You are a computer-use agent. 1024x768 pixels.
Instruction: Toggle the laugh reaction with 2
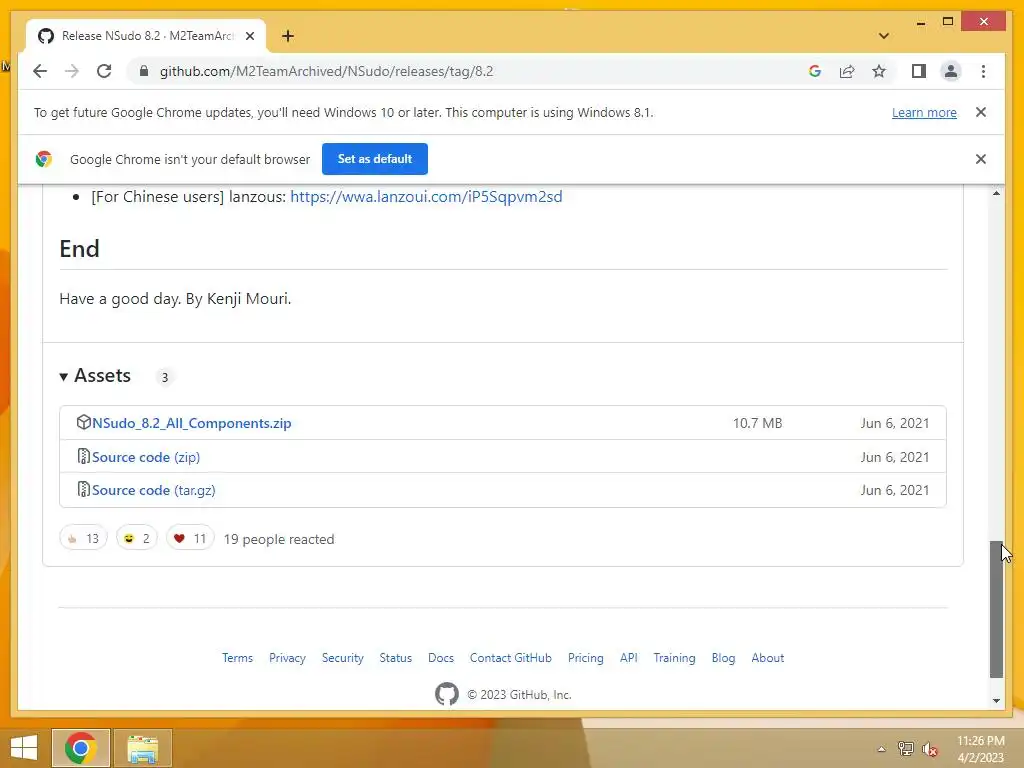click(x=136, y=538)
